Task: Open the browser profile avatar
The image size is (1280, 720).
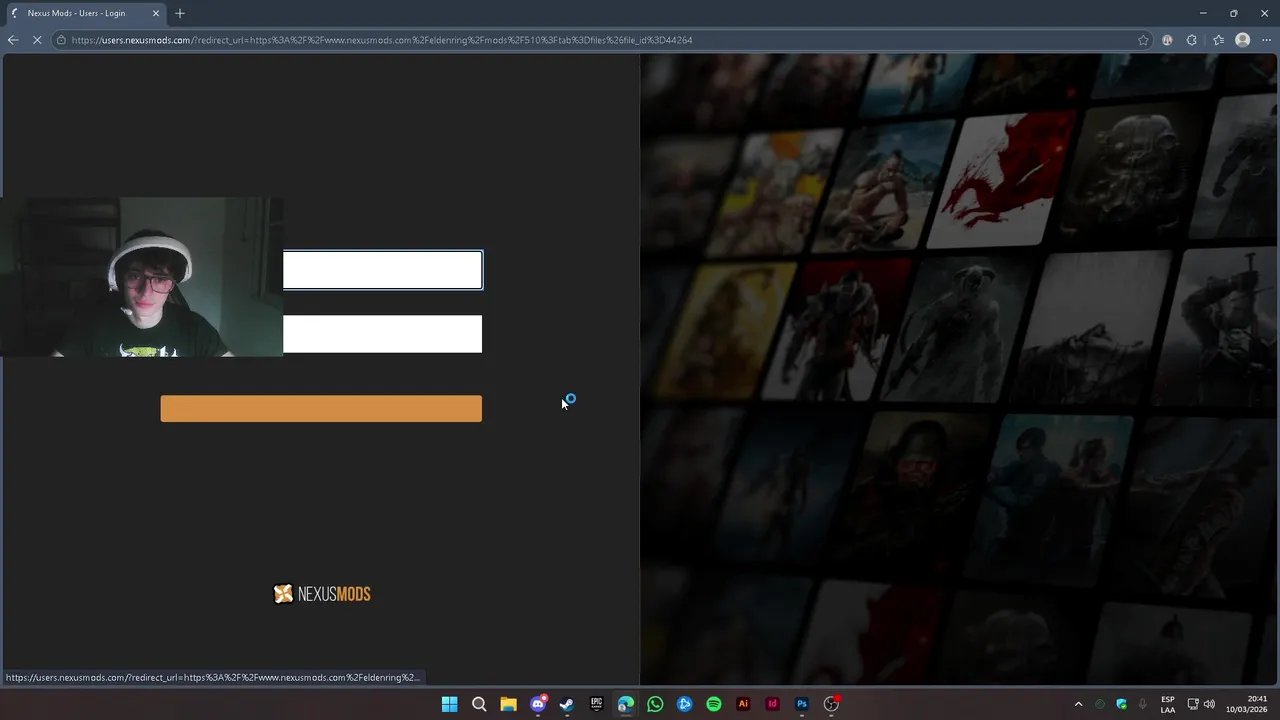Action: tap(1242, 40)
